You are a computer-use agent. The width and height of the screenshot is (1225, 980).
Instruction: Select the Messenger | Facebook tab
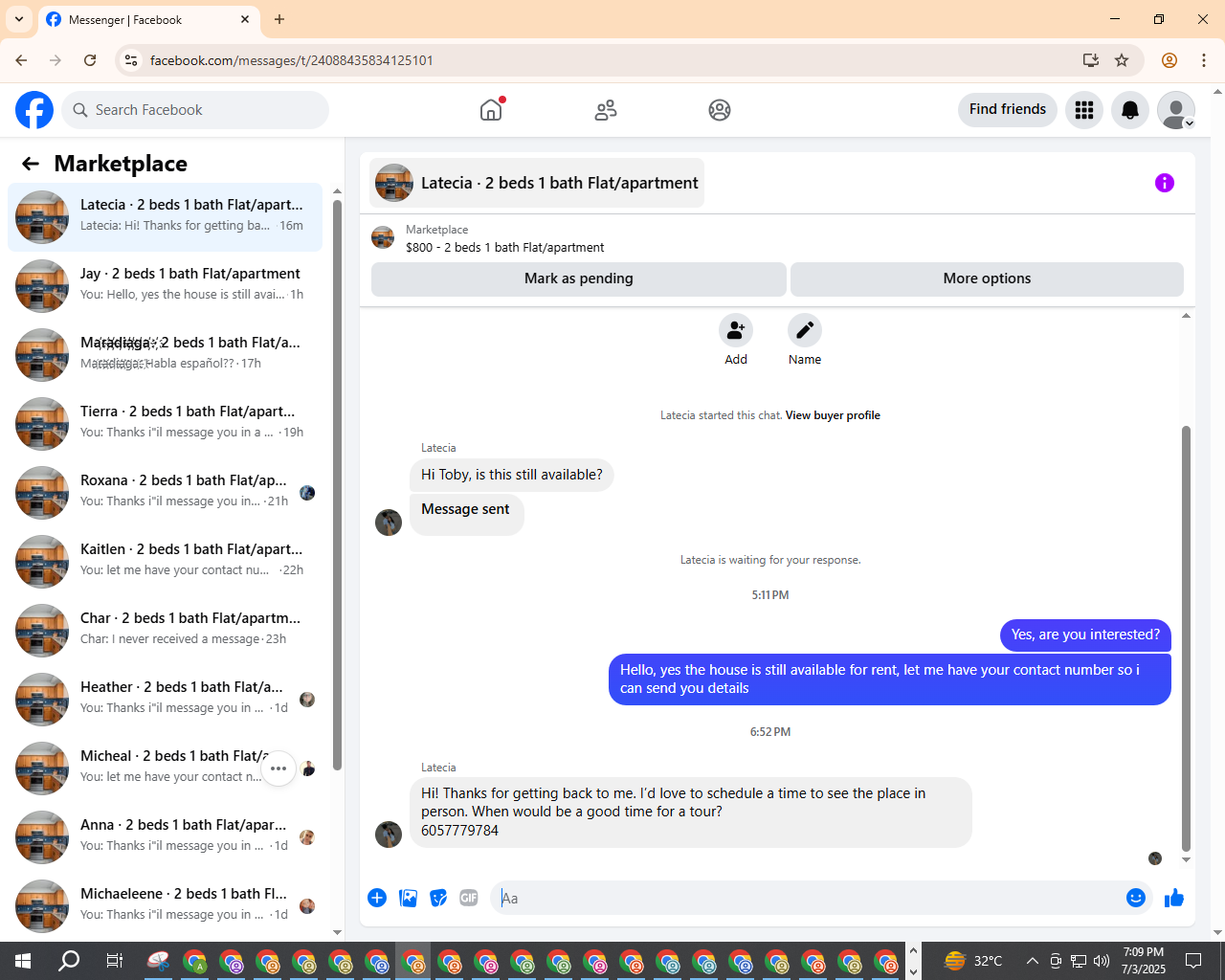[x=148, y=19]
